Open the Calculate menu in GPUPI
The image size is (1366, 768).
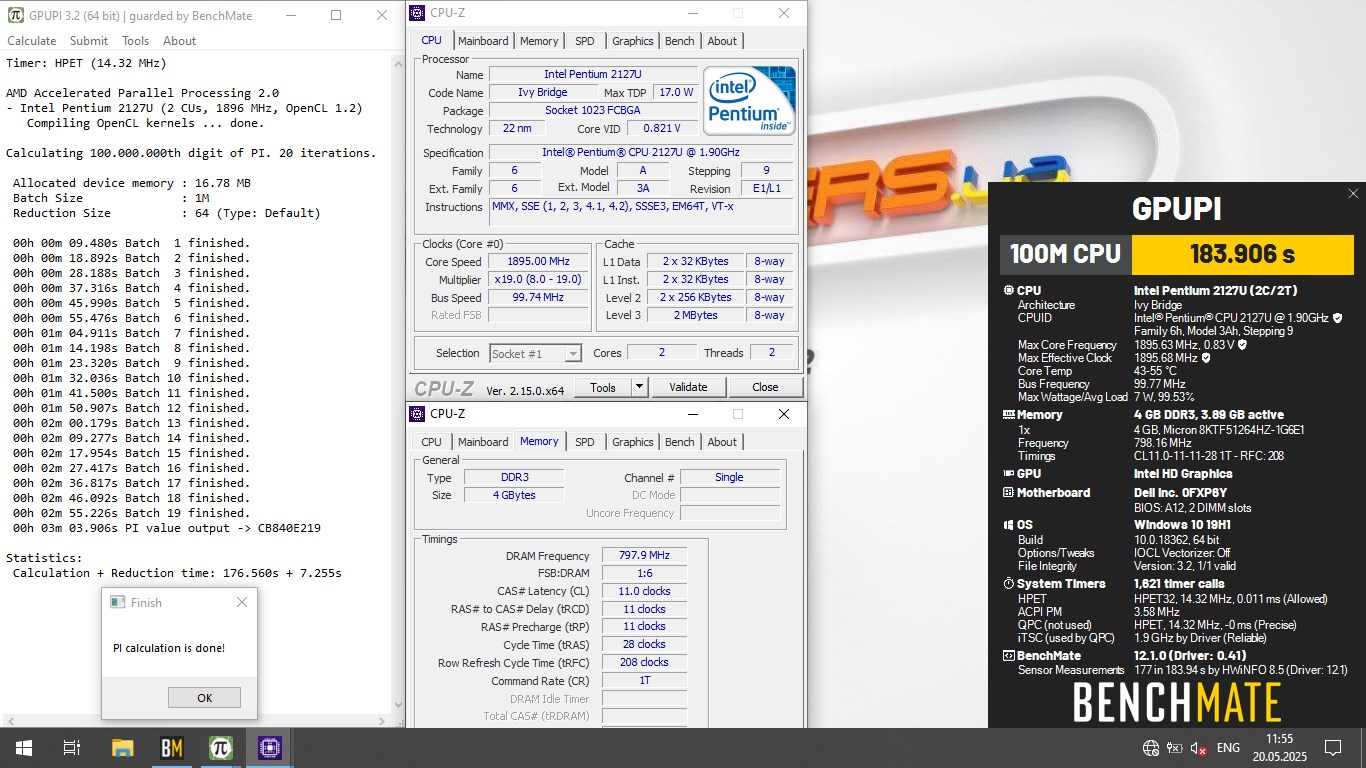(x=32, y=41)
